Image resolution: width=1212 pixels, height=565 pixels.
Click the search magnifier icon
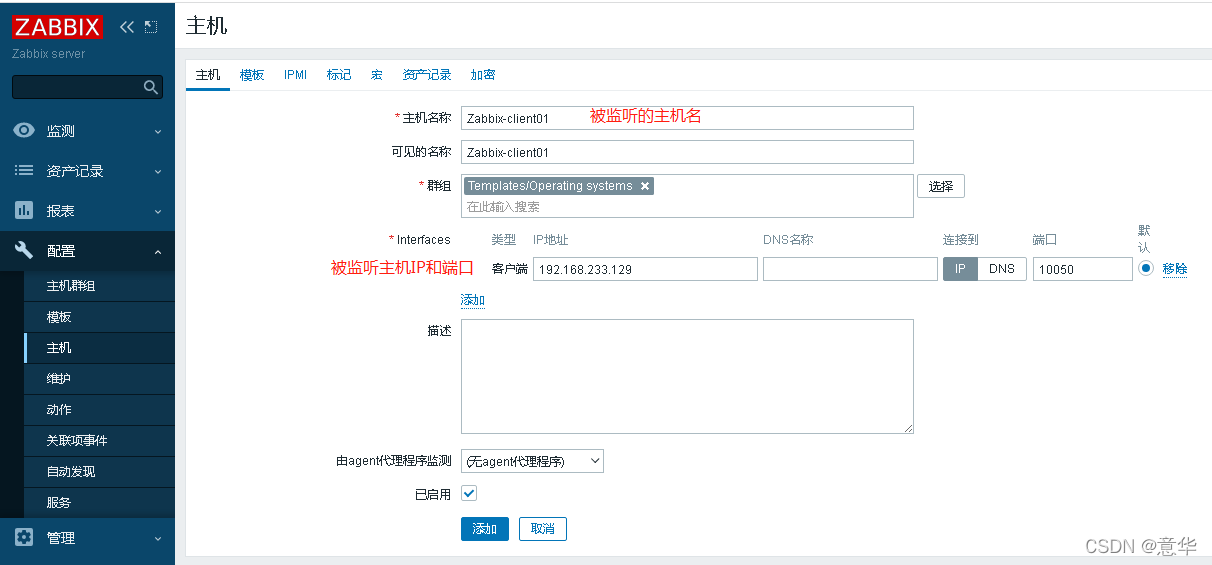tap(151, 88)
